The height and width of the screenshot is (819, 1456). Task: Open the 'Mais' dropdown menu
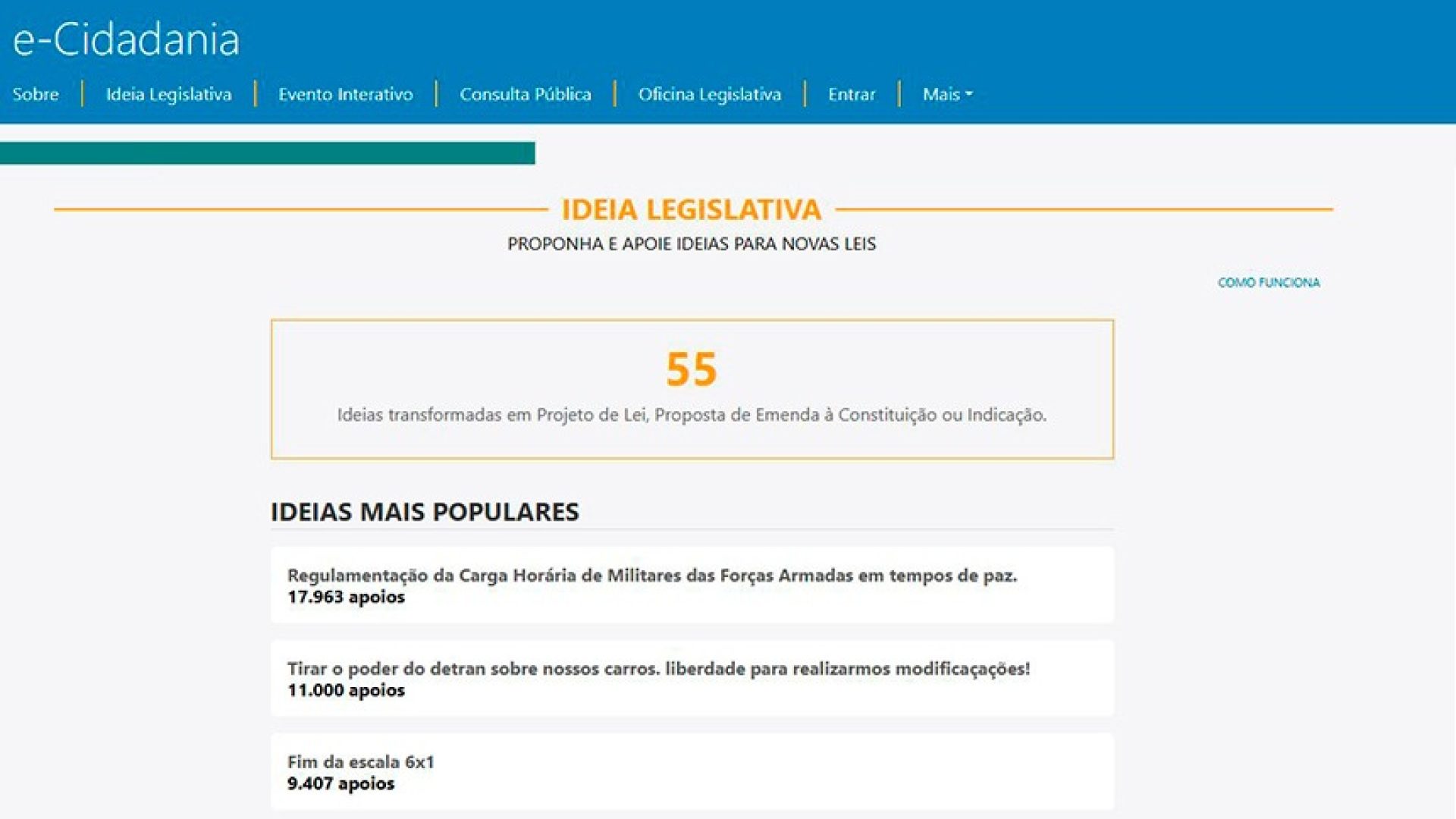click(946, 93)
